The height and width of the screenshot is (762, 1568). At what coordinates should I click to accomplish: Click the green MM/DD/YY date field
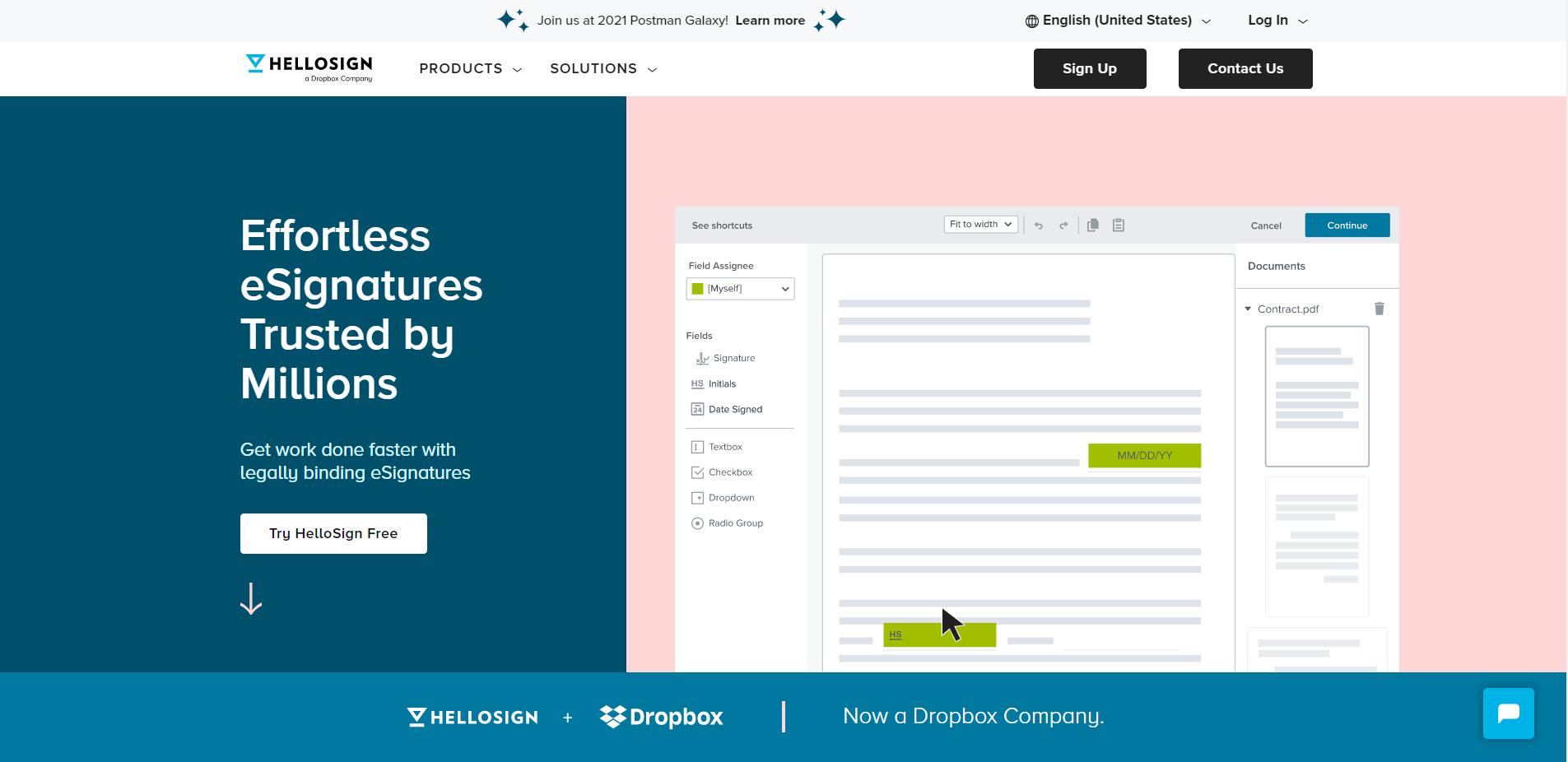coord(1144,456)
